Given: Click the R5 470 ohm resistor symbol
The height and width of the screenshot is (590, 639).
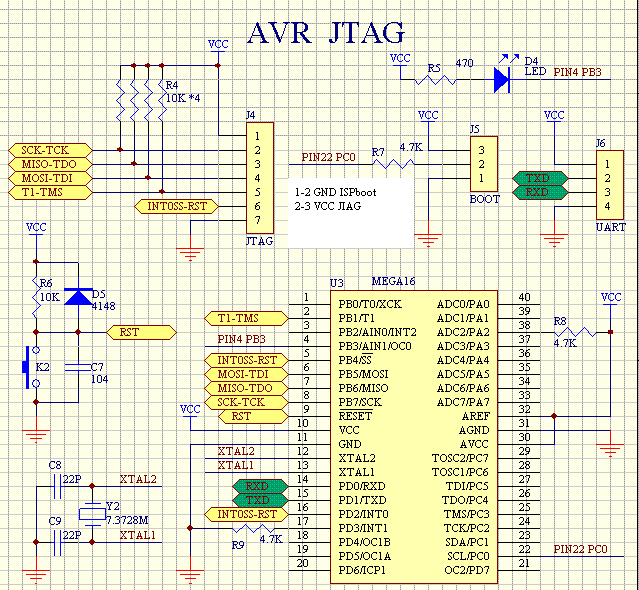Looking at the screenshot, I should click(x=435, y=80).
